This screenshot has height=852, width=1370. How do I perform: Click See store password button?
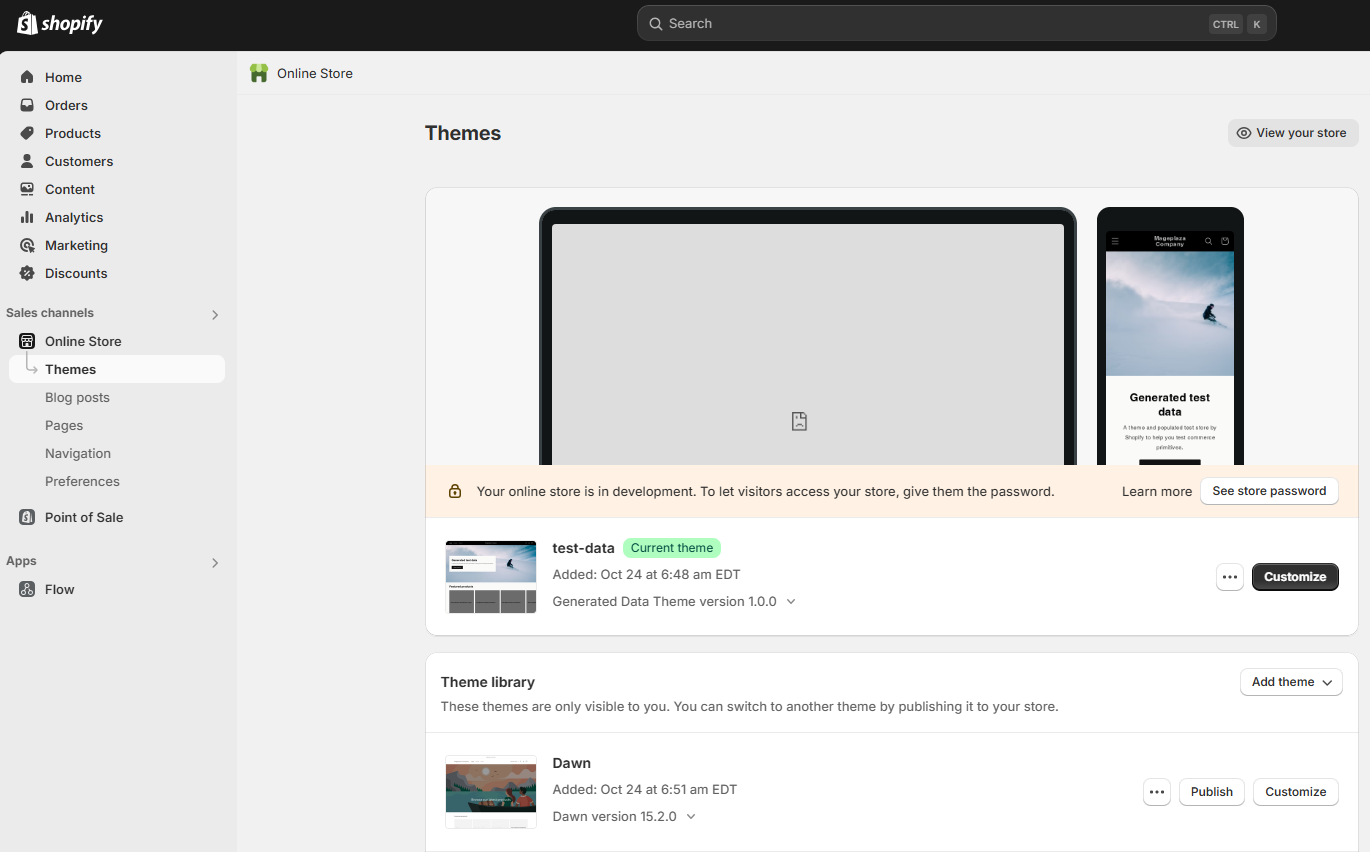pyautogui.click(x=1269, y=491)
